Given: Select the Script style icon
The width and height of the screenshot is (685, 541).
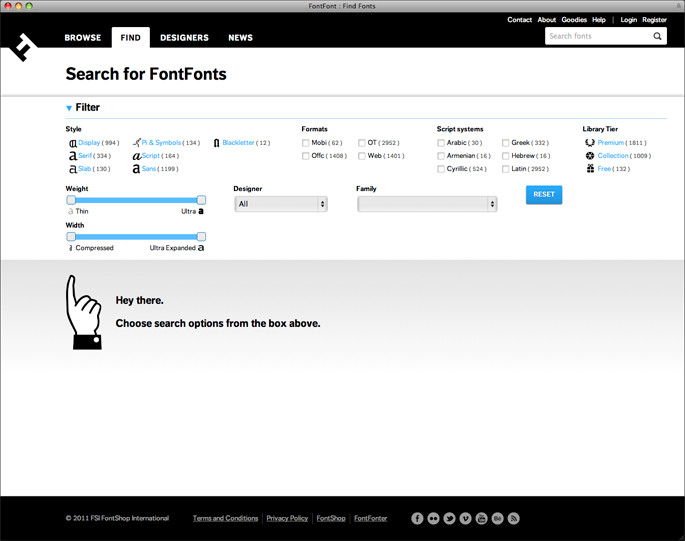Looking at the screenshot, I should tap(137, 156).
